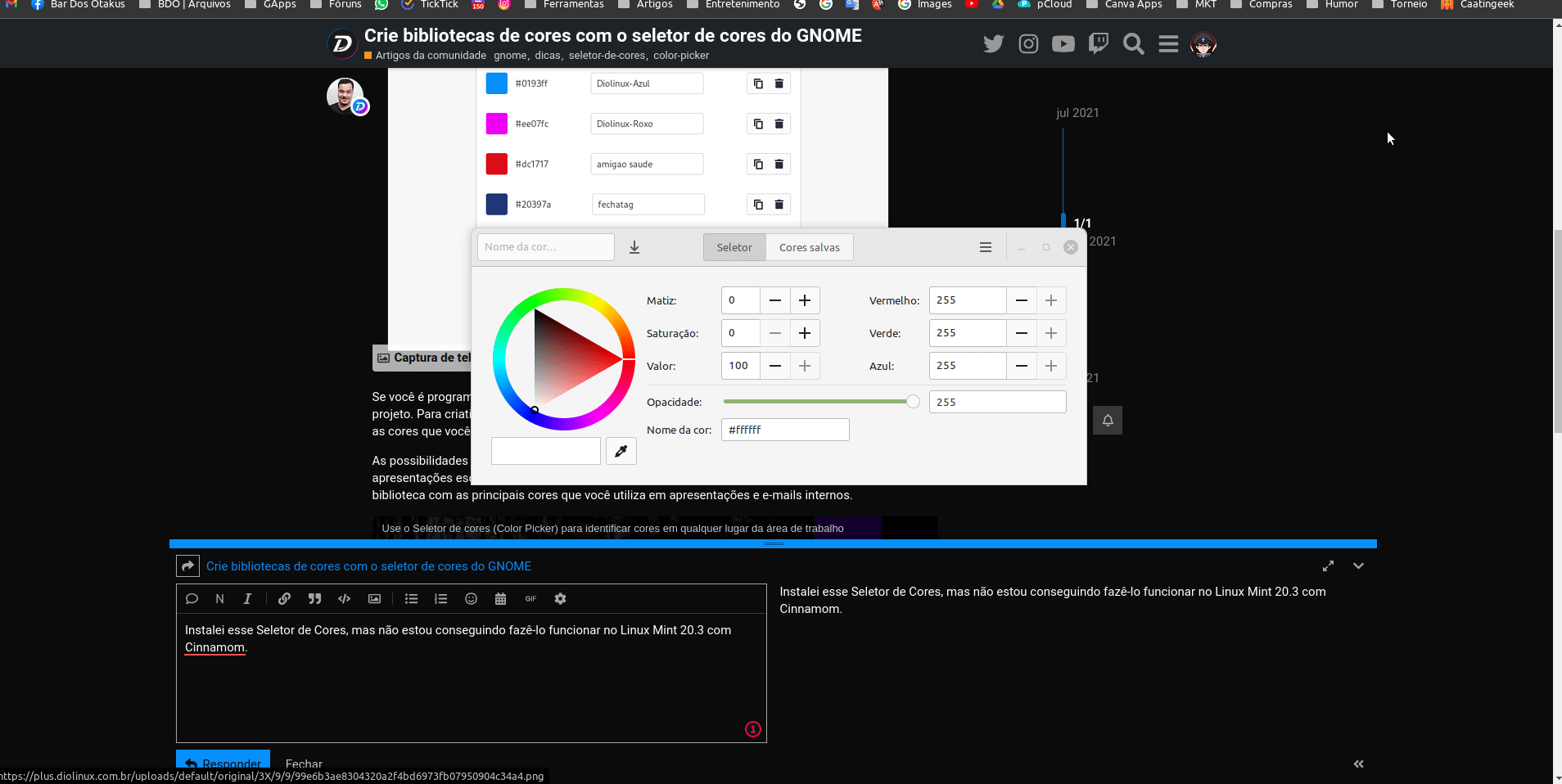Viewport: 1562px width, 784px height.
Task: Hide the preview pane with double chevron
Action: click(1358, 764)
